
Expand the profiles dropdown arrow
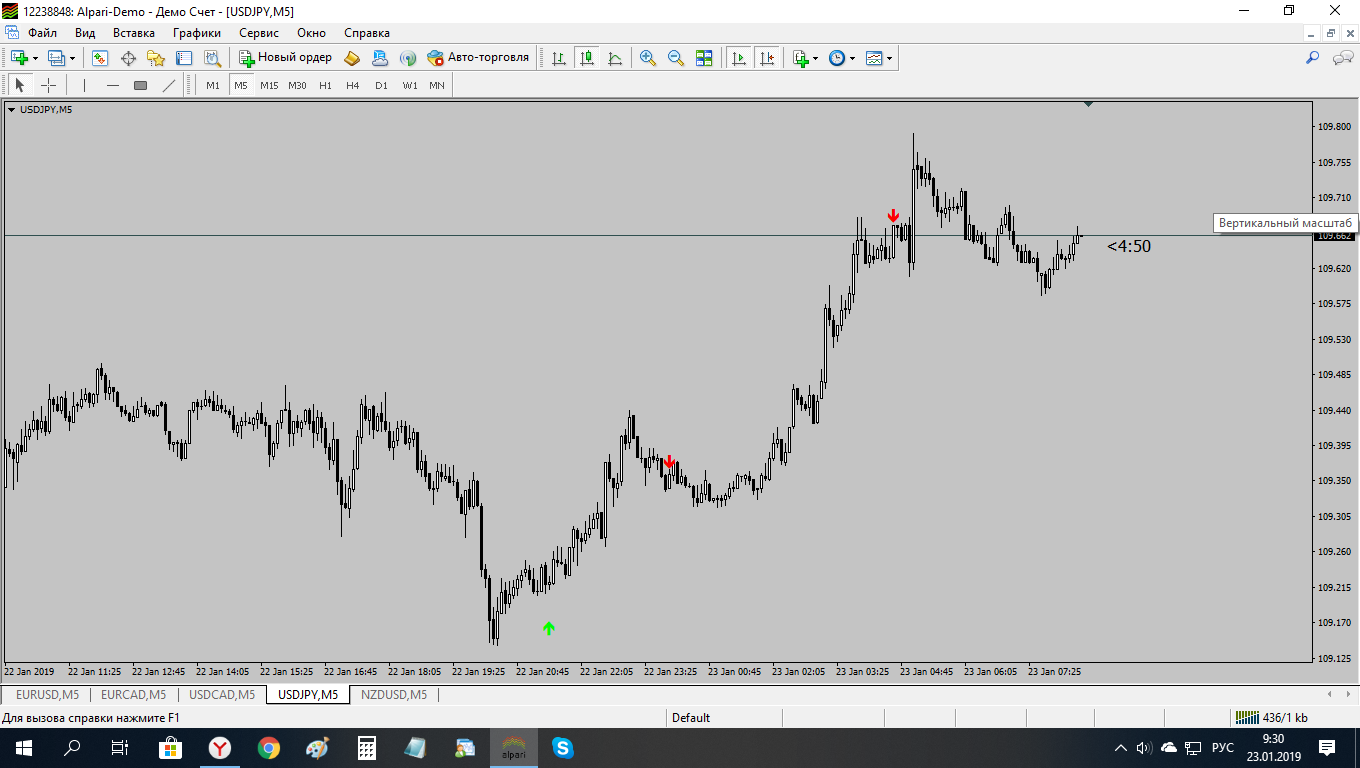pos(72,58)
